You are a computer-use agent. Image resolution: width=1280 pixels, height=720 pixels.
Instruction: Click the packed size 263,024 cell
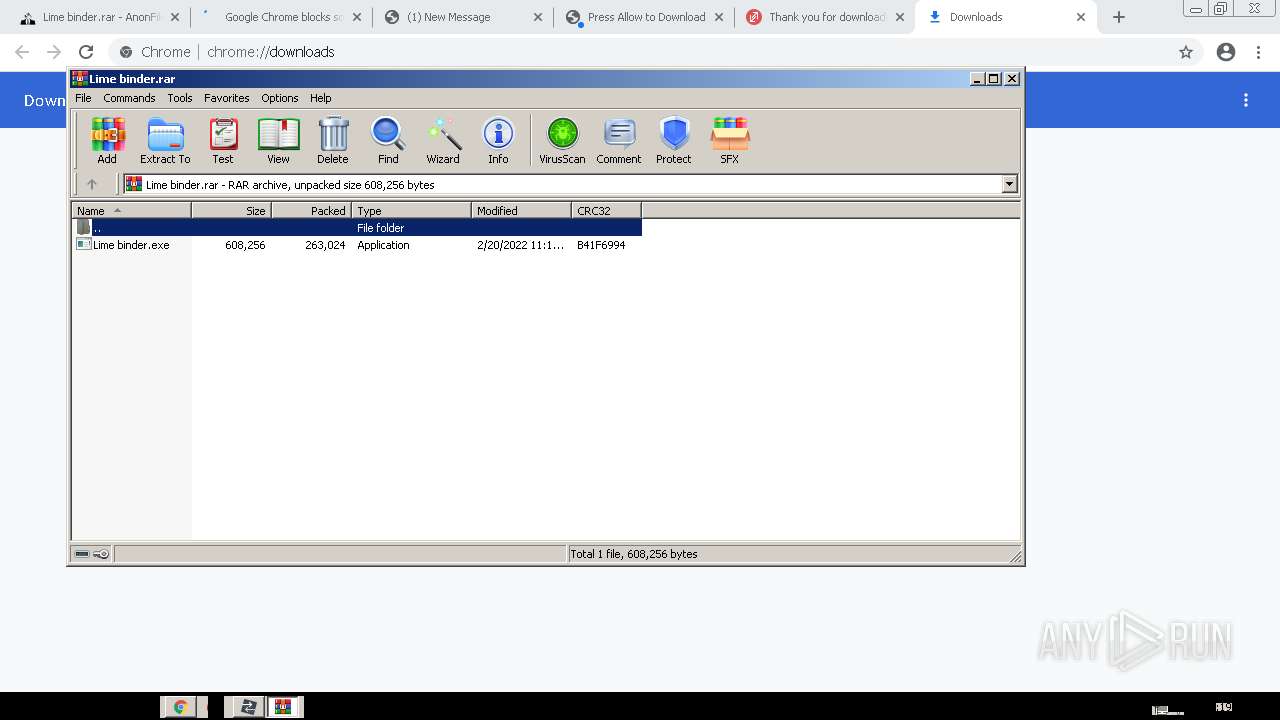[325, 245]
